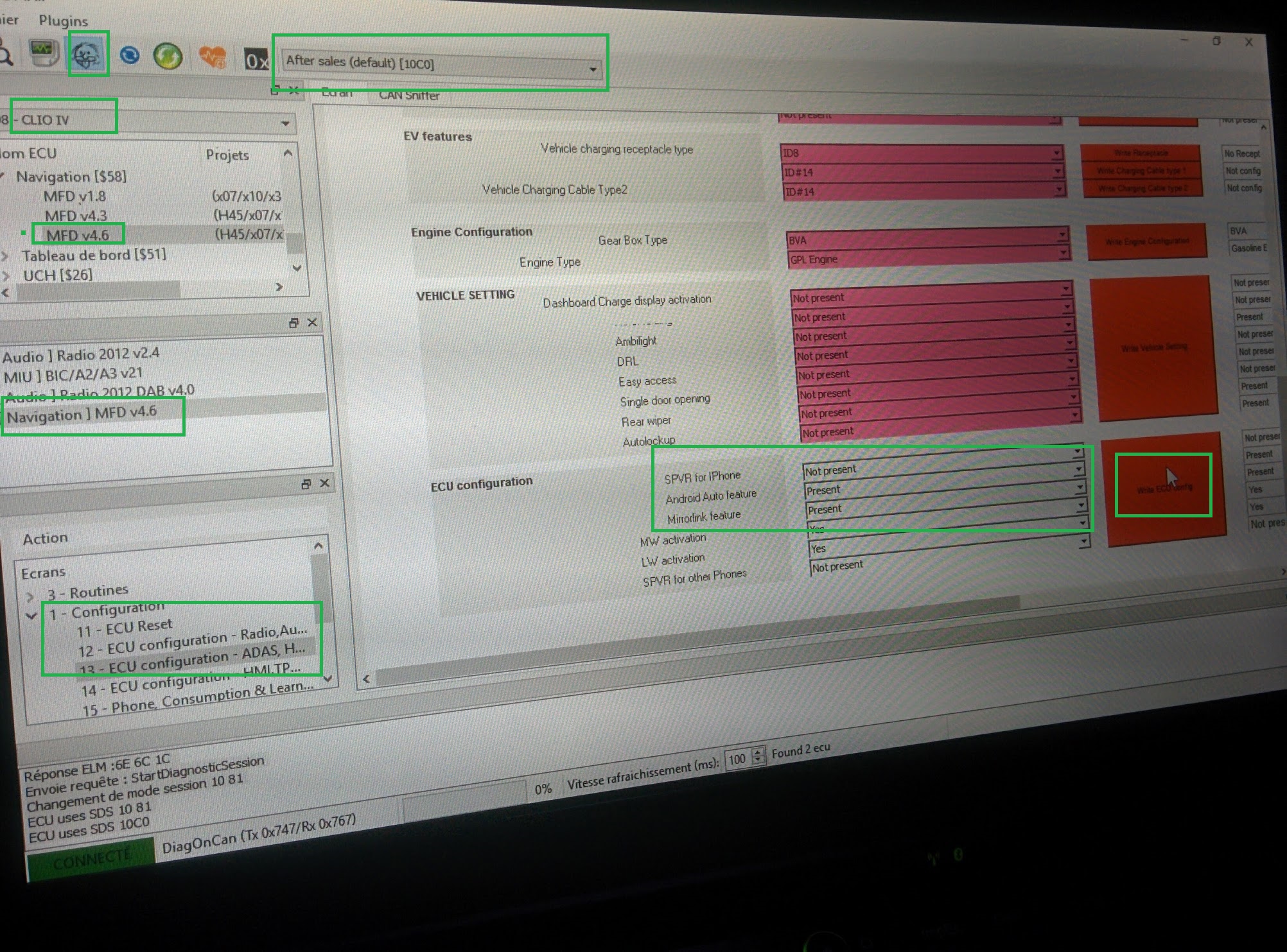Click the refresh speed value field
This screenshot has height=952, width=1287.
coord(738,759)
